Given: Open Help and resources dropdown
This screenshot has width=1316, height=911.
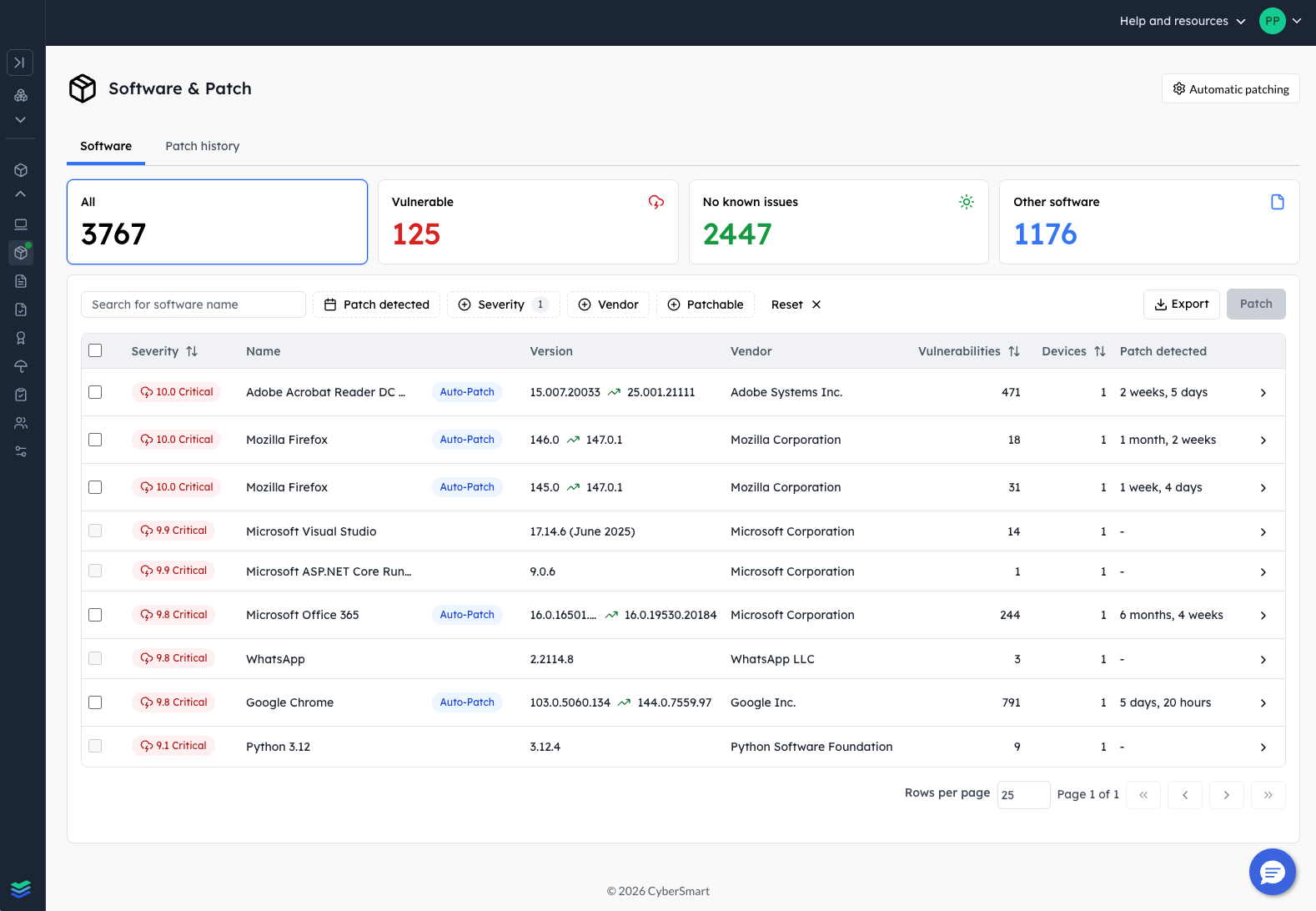Looking at the screenshot, I should point(1182,21).
